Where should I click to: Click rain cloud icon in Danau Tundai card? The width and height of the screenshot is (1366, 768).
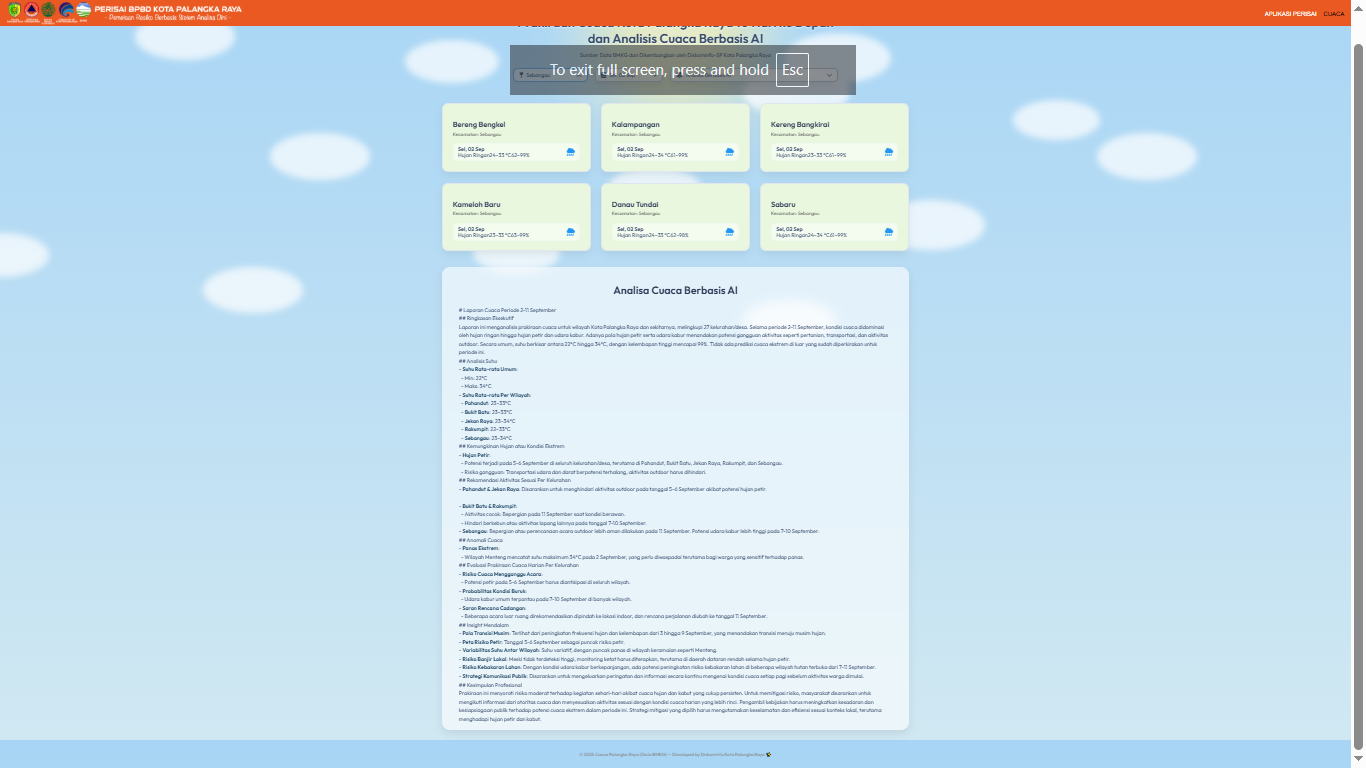tap(730, 232)
